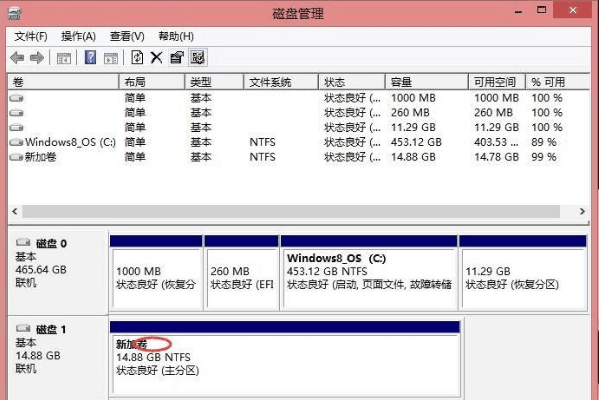600x400 pixels.
Task: Select the 新加卷 14.88 GB NTFS partition
Action: point(285,359)
